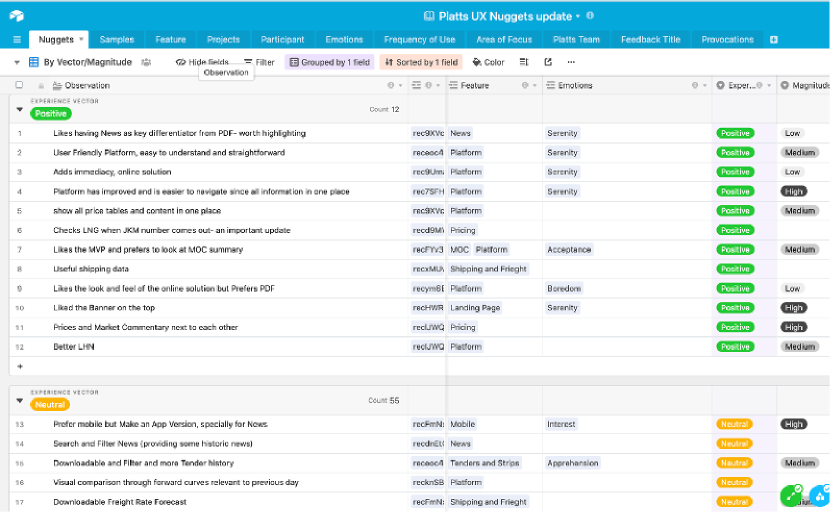Open the hamburger tables list menu
The height and width of the screenshot is (512, 830).
click(x=17, y=40)
